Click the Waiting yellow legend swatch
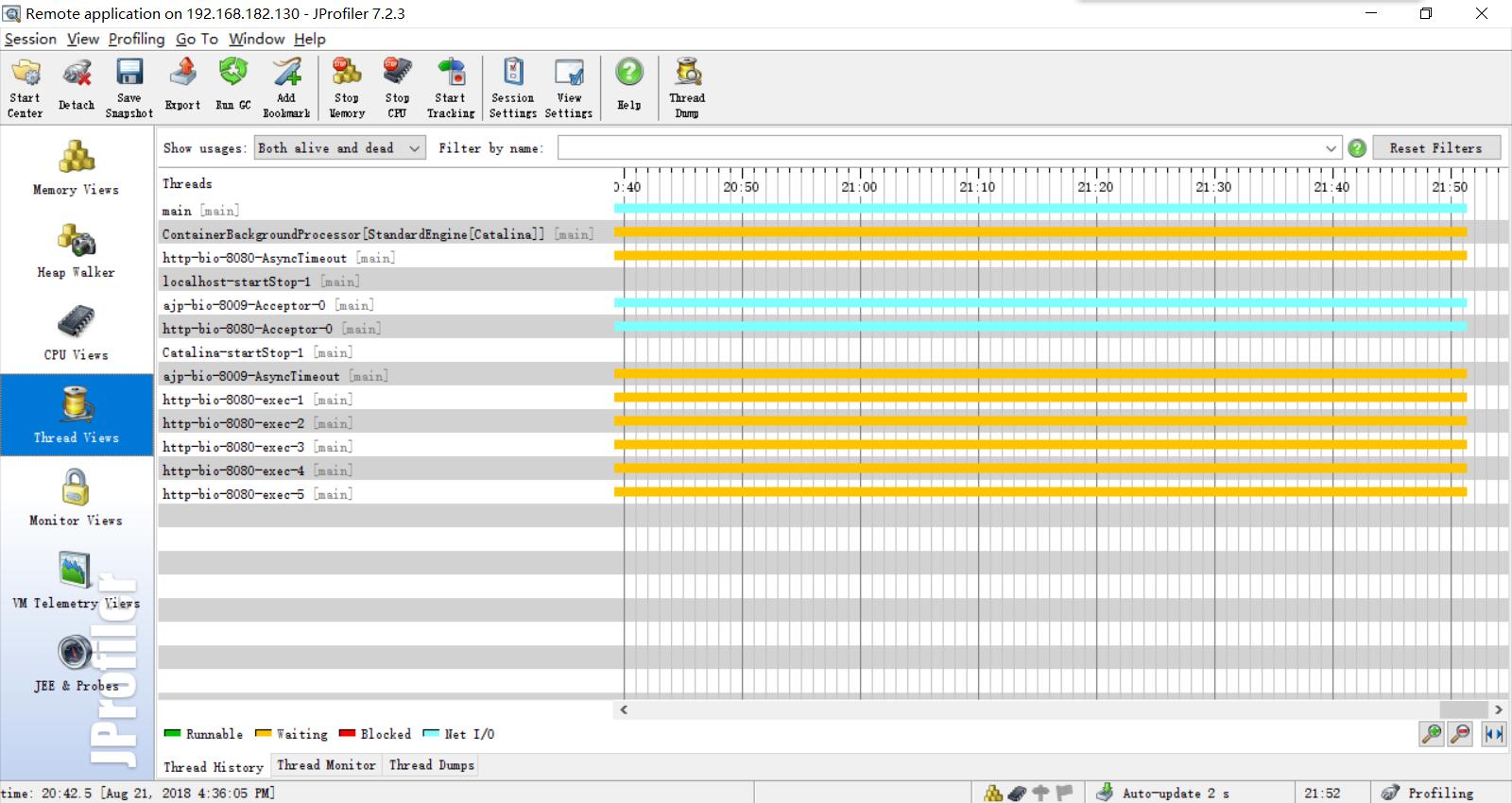 pyautogui.click(x=264, y=733)
